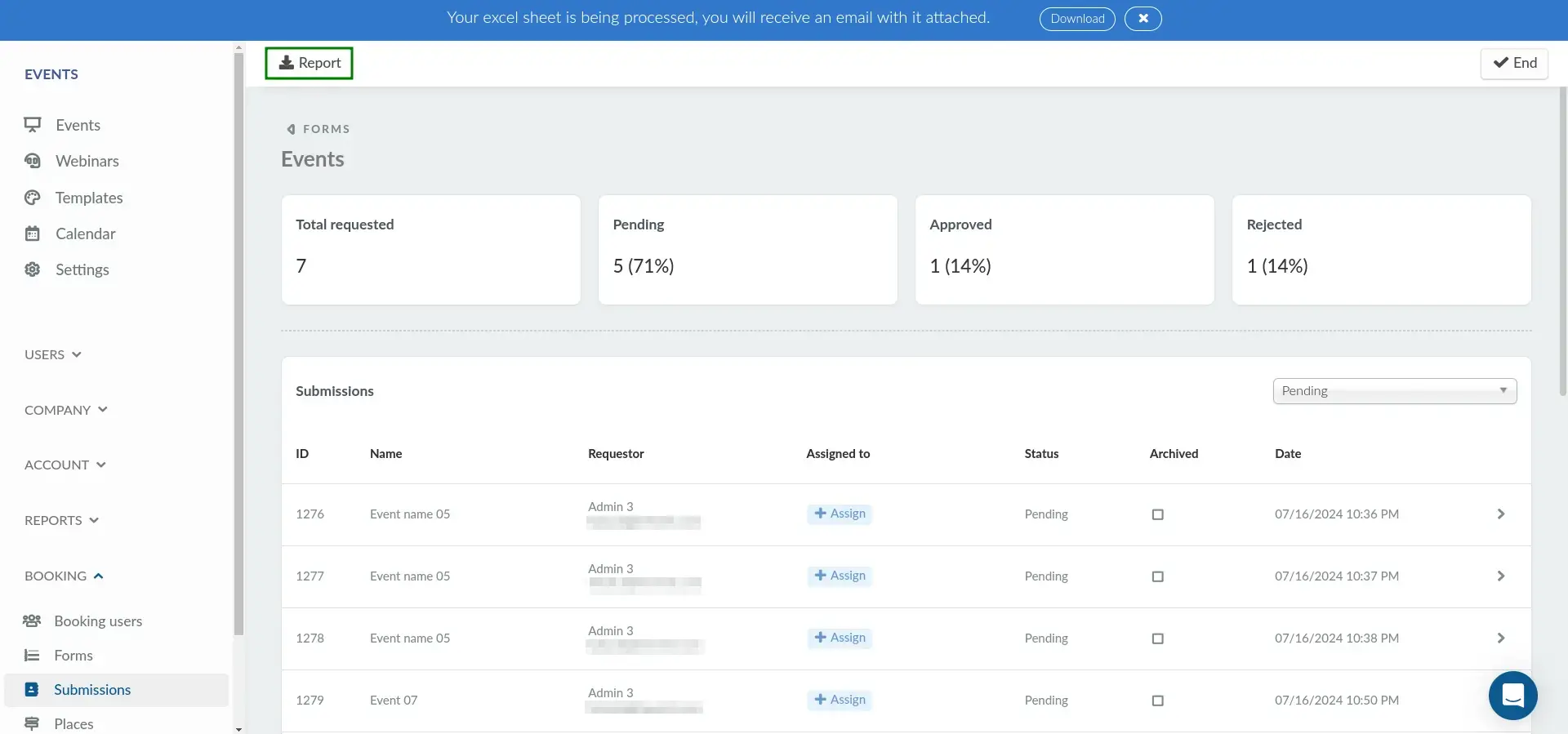Screen dimensions: 1568x734
Task: Click the Events monitor icon in sidebar
Action: (x=33, y=125)
